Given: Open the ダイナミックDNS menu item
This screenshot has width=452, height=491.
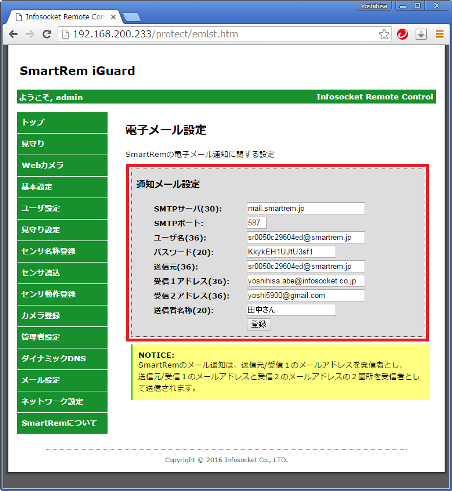Looking at the screenshot, I should (62, 359).
